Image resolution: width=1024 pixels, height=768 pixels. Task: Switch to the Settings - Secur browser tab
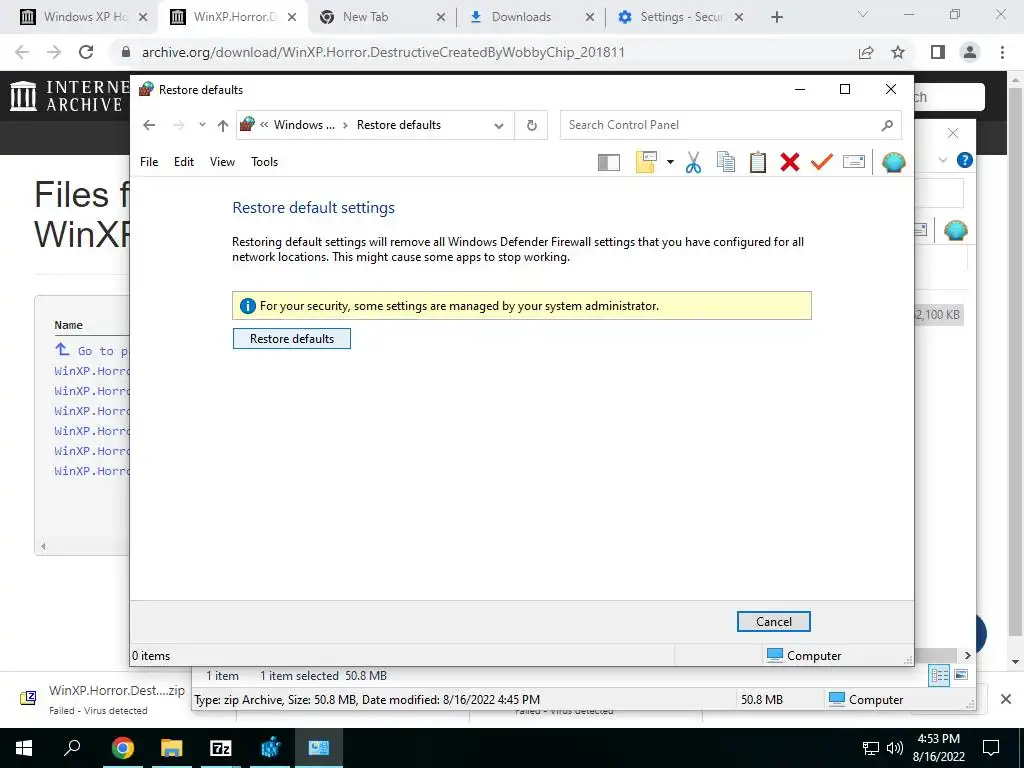point(680,17)
